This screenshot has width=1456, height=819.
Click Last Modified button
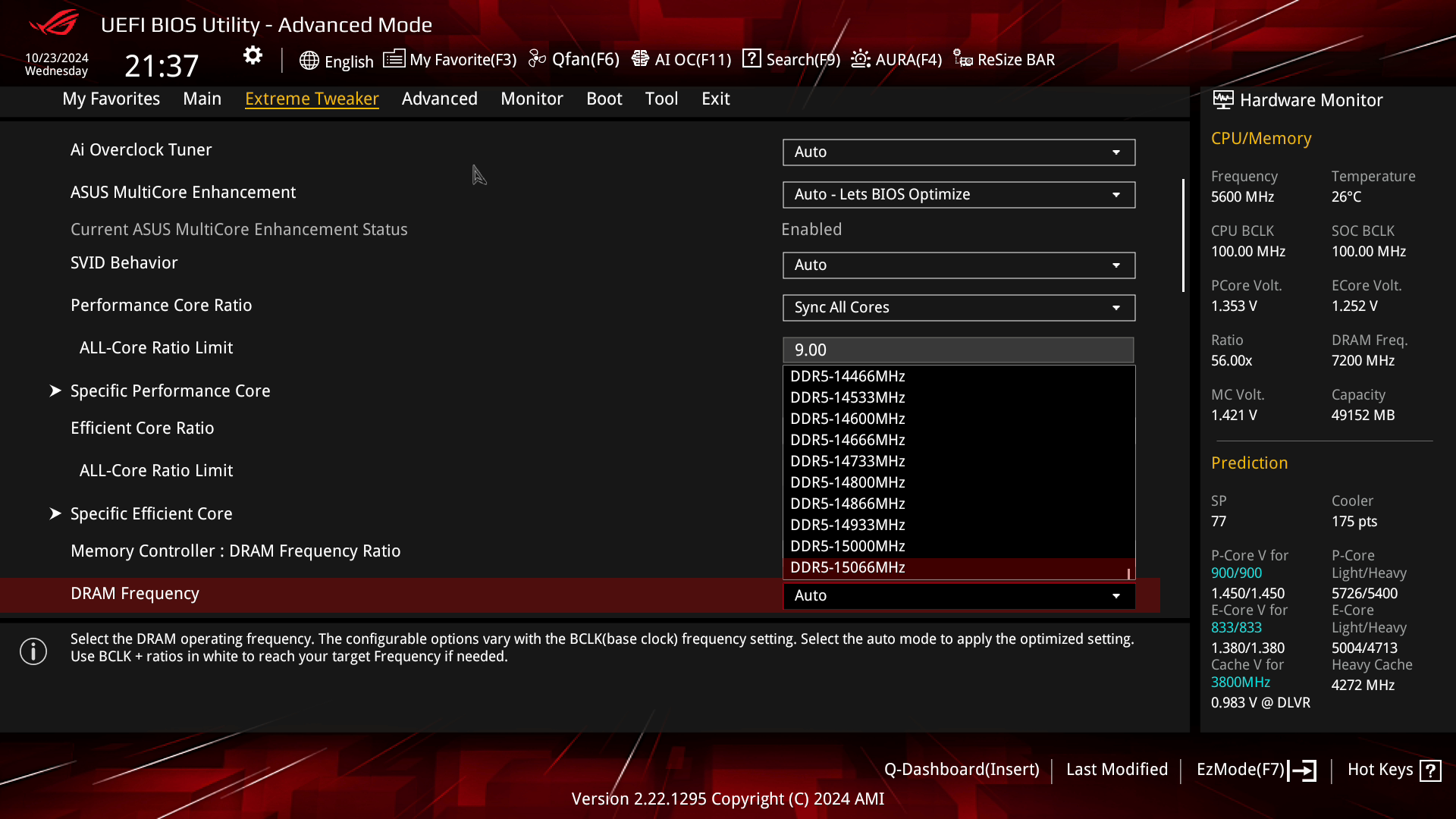[1116, 769]
